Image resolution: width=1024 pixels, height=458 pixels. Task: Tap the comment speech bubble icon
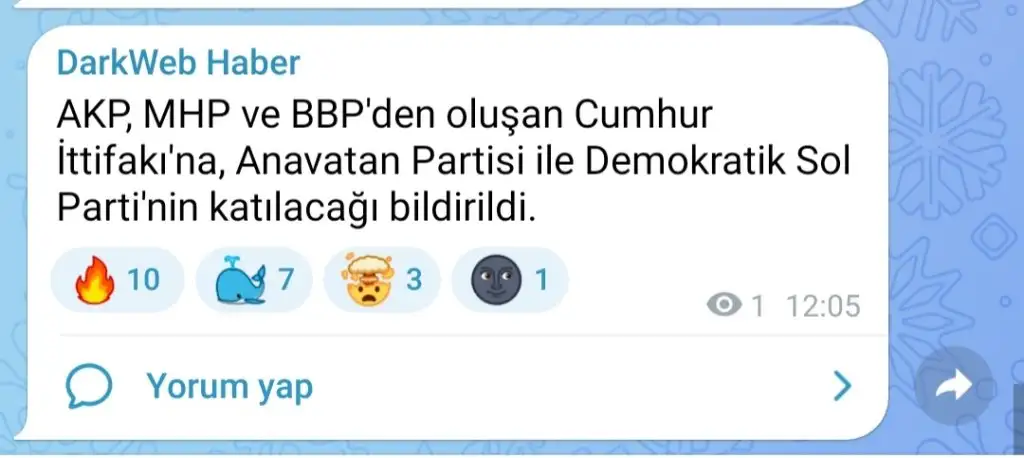[89, 385]
